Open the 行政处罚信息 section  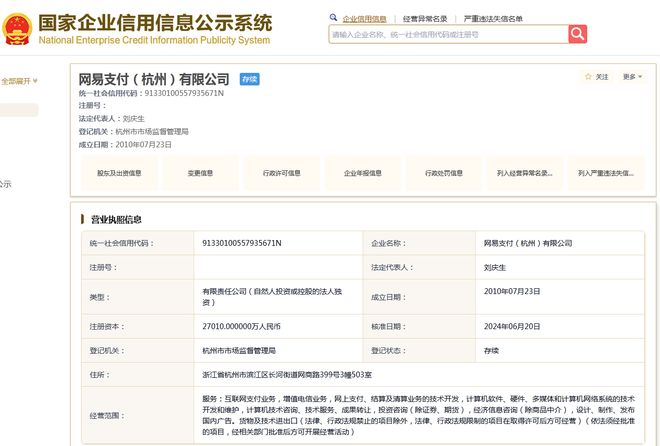(444, 173)
